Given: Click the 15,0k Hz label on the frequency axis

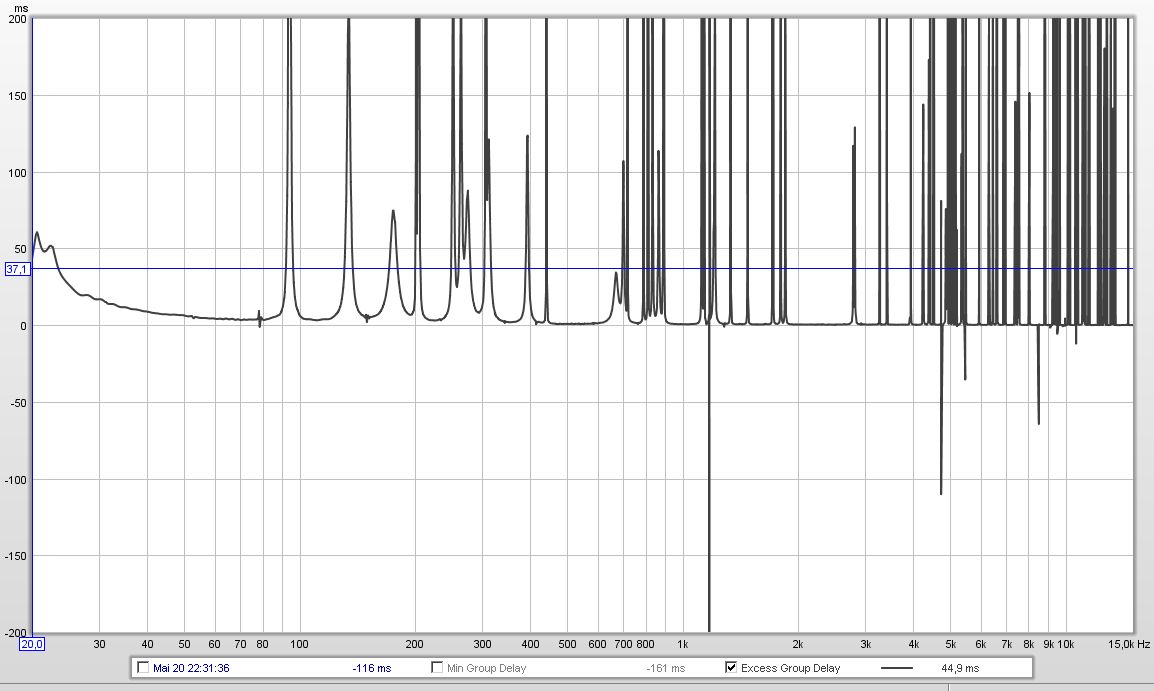Looking at the screenshot, I should click(x=1129, y=644).
